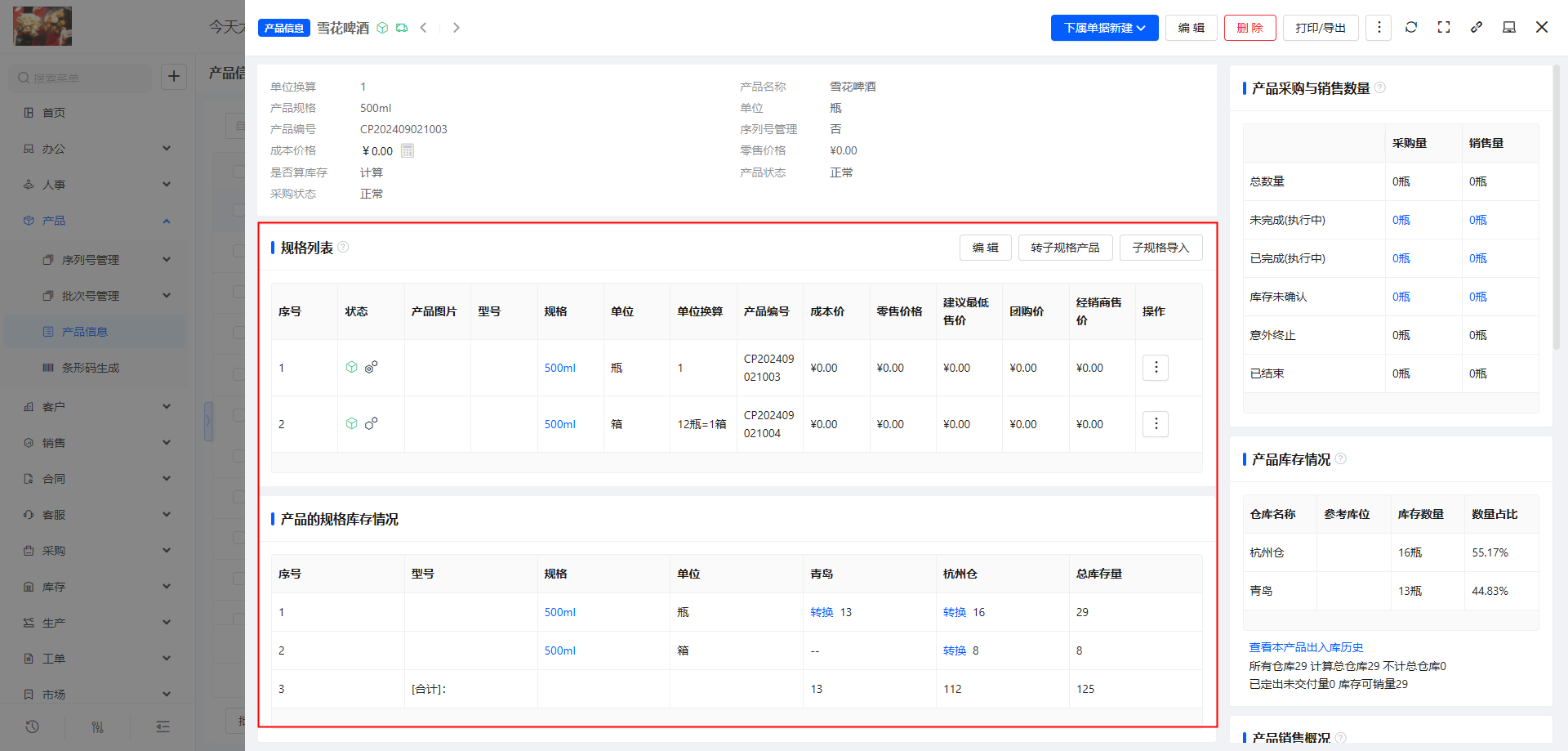Open the panel in a separate window
Image resolution: width=1568 pixels, height=751 pixels.
click(1509, 27)
